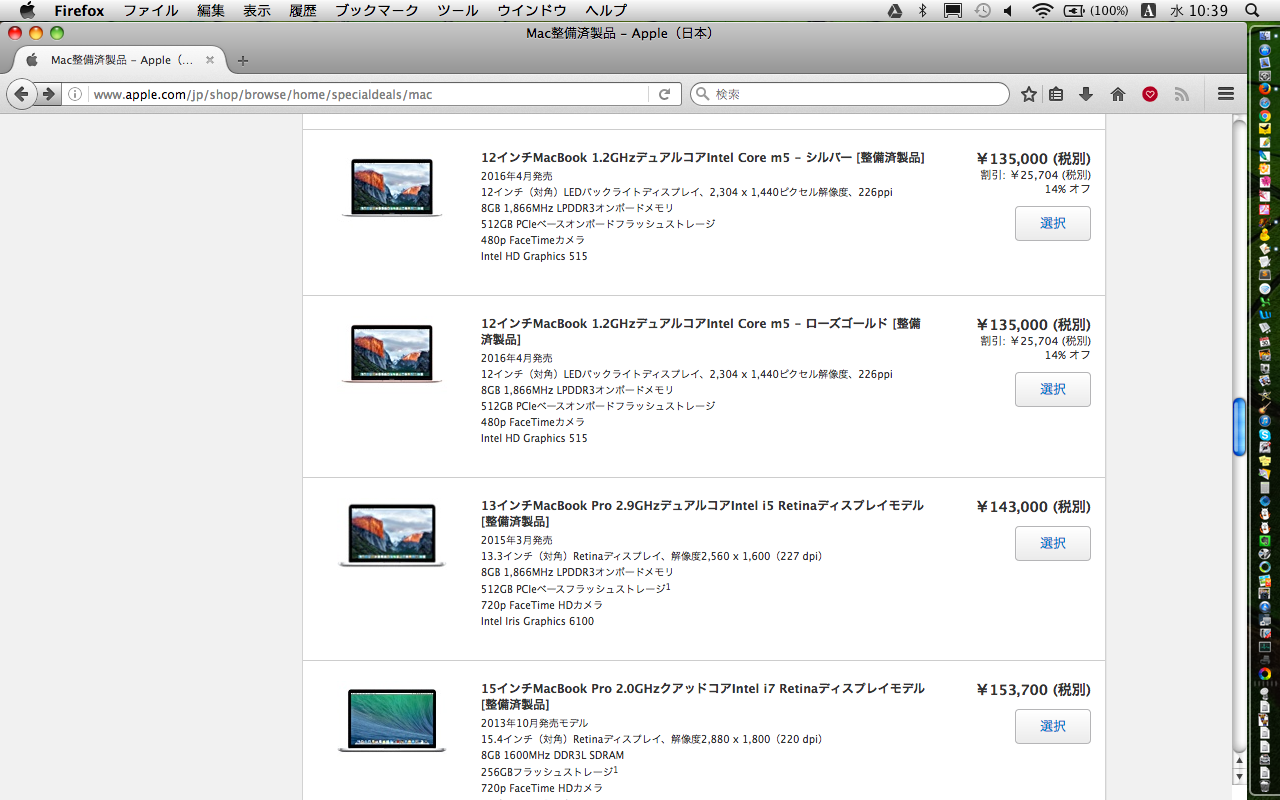The height and width of the screenshot is (800, 1280).
Task: Click the ¥153,700 (税別) price text
Action: tap(1033, 690)
